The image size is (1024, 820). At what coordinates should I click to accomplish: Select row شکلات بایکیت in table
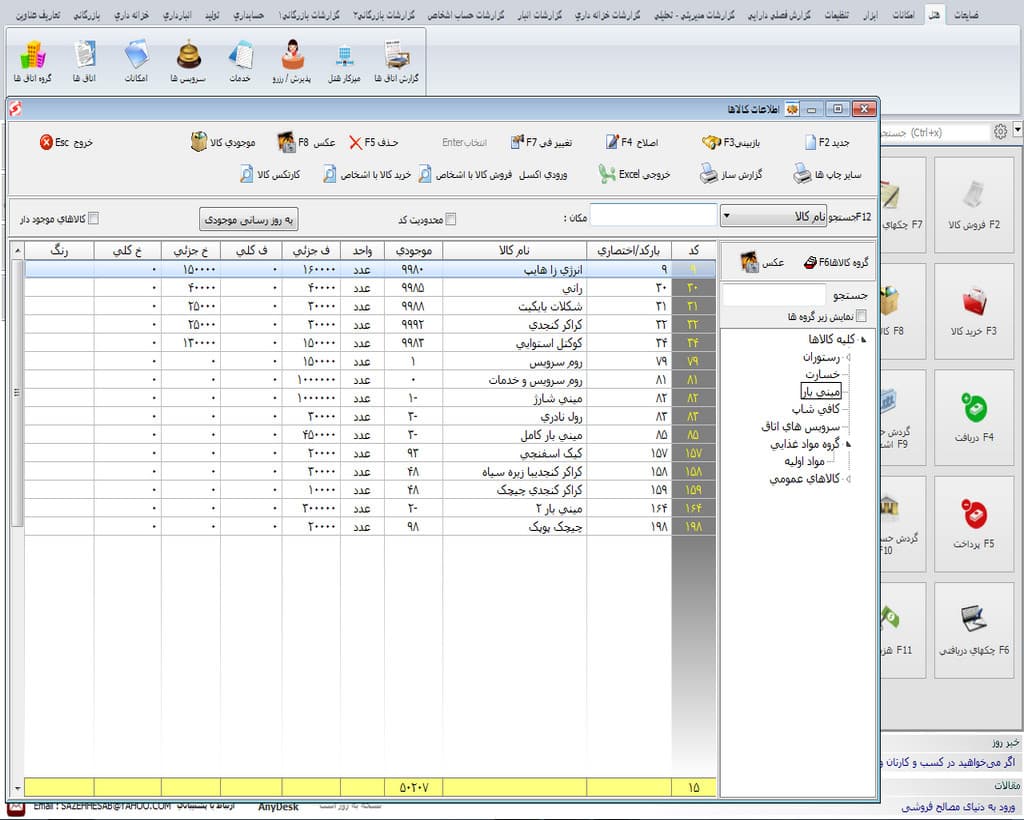[x=370, y=306]
